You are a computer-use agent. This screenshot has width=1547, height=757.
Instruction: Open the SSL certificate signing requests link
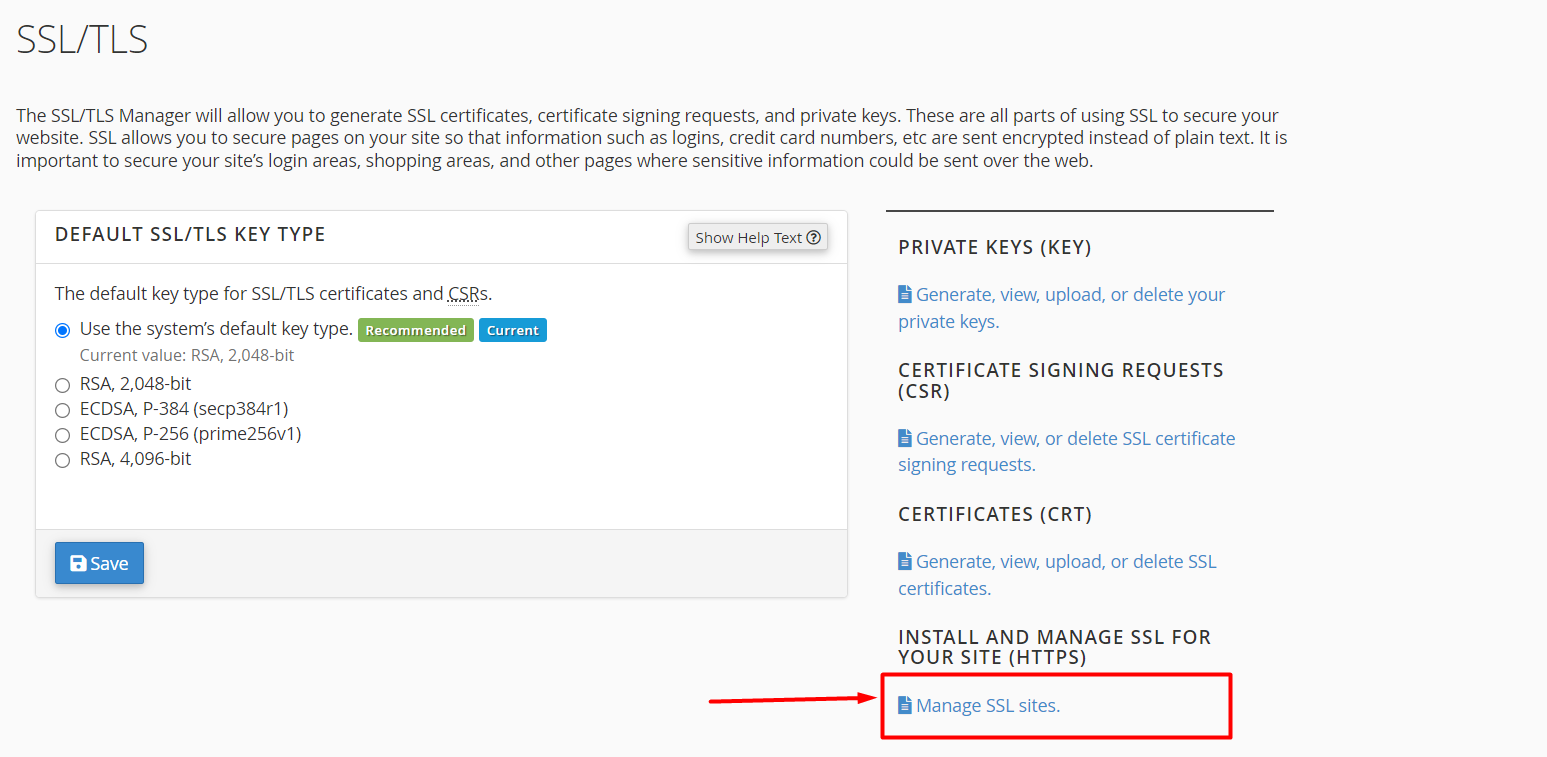pyautogui.click(x=1074, y=439)
